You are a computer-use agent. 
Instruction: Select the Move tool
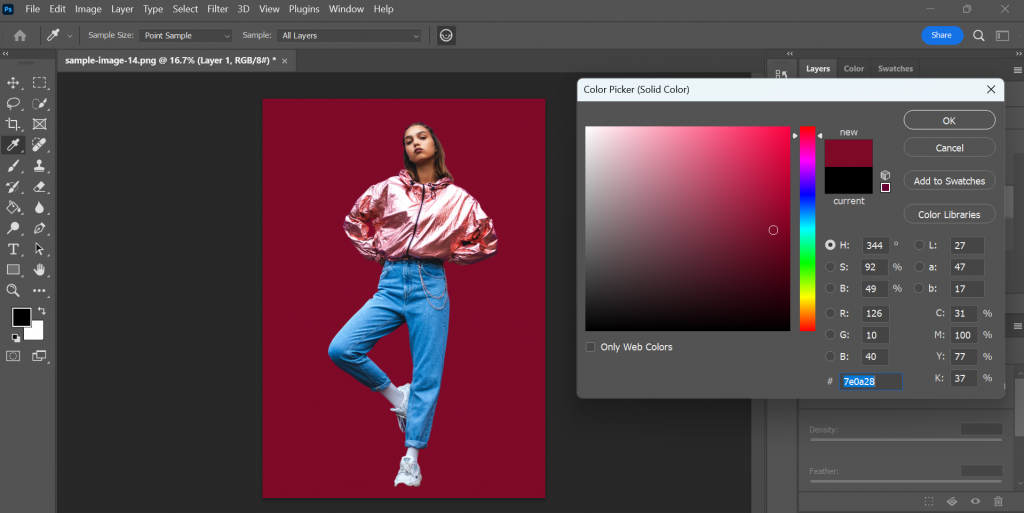[14, 83]
